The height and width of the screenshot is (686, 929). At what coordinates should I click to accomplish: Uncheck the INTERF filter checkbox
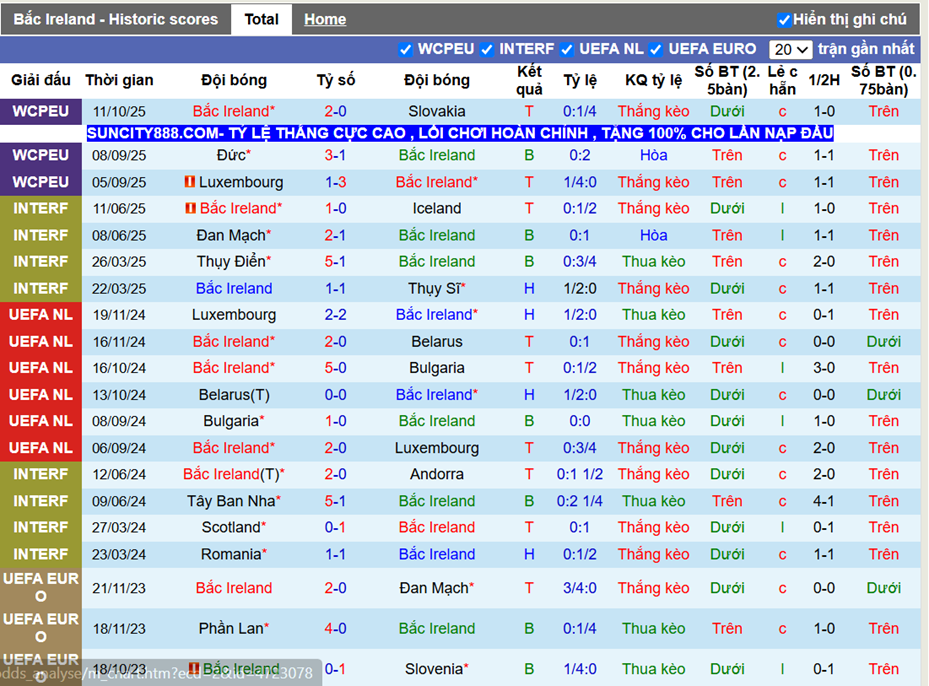point(487,50)
